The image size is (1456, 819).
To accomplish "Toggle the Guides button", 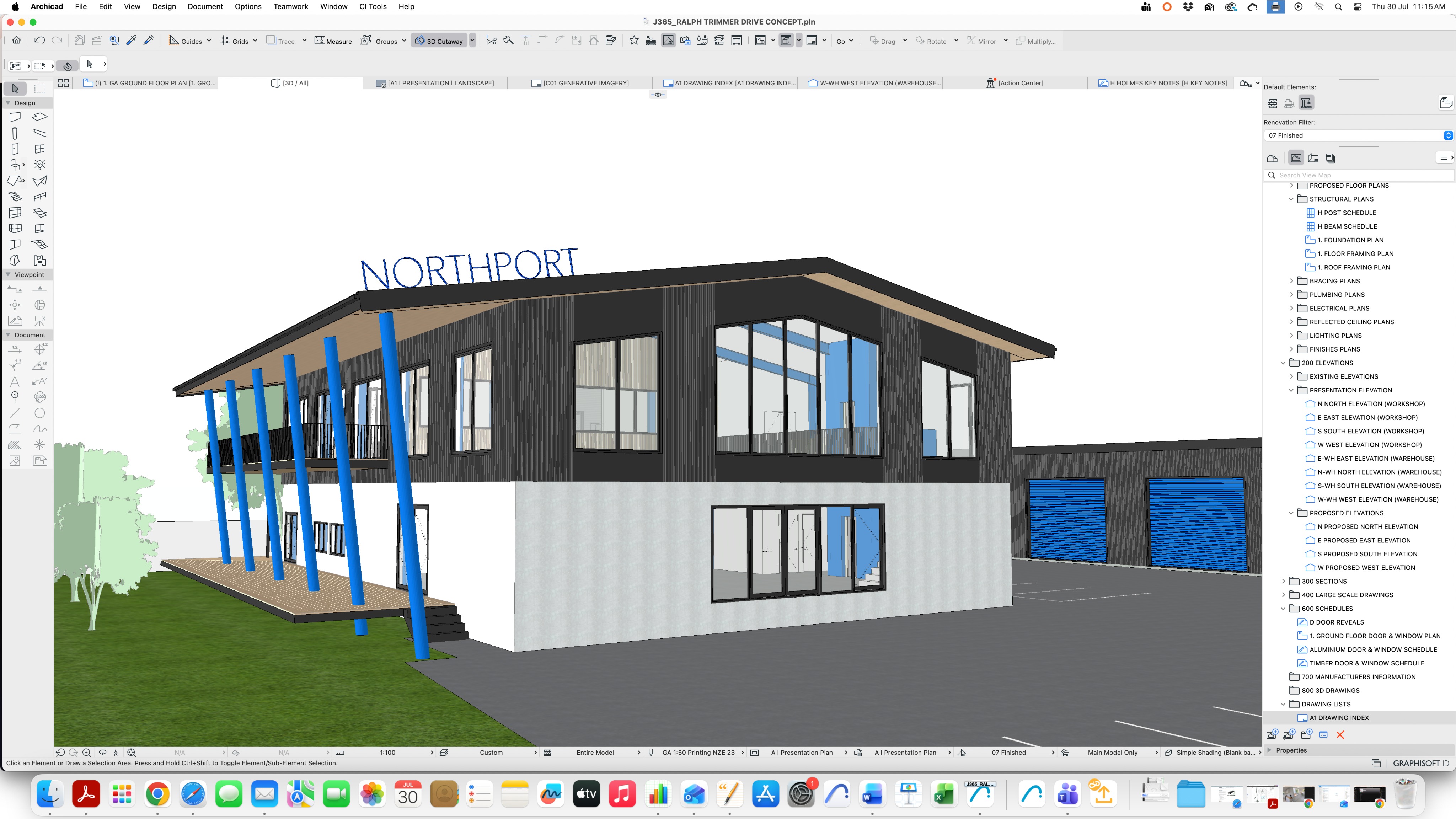I will (x=186, y=41).
